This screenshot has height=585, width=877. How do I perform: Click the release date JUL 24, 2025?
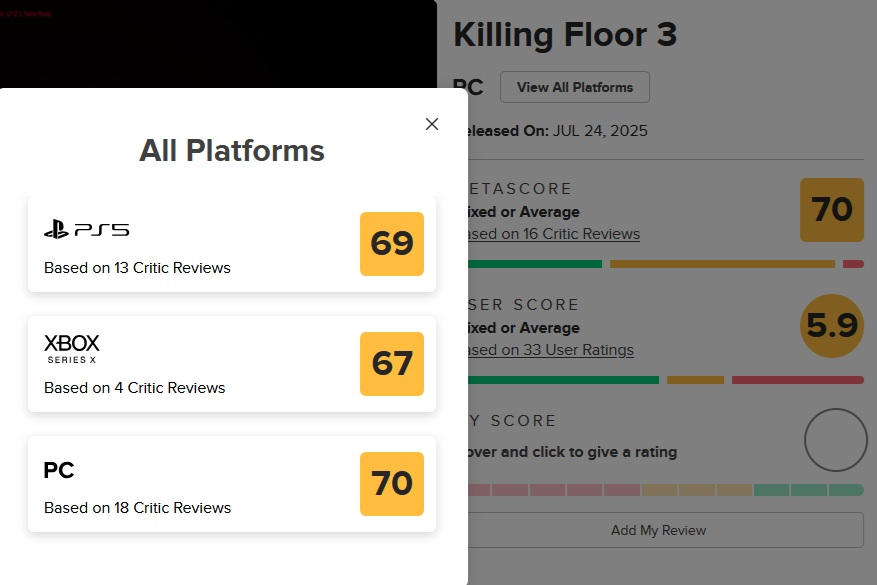point(600,131)
